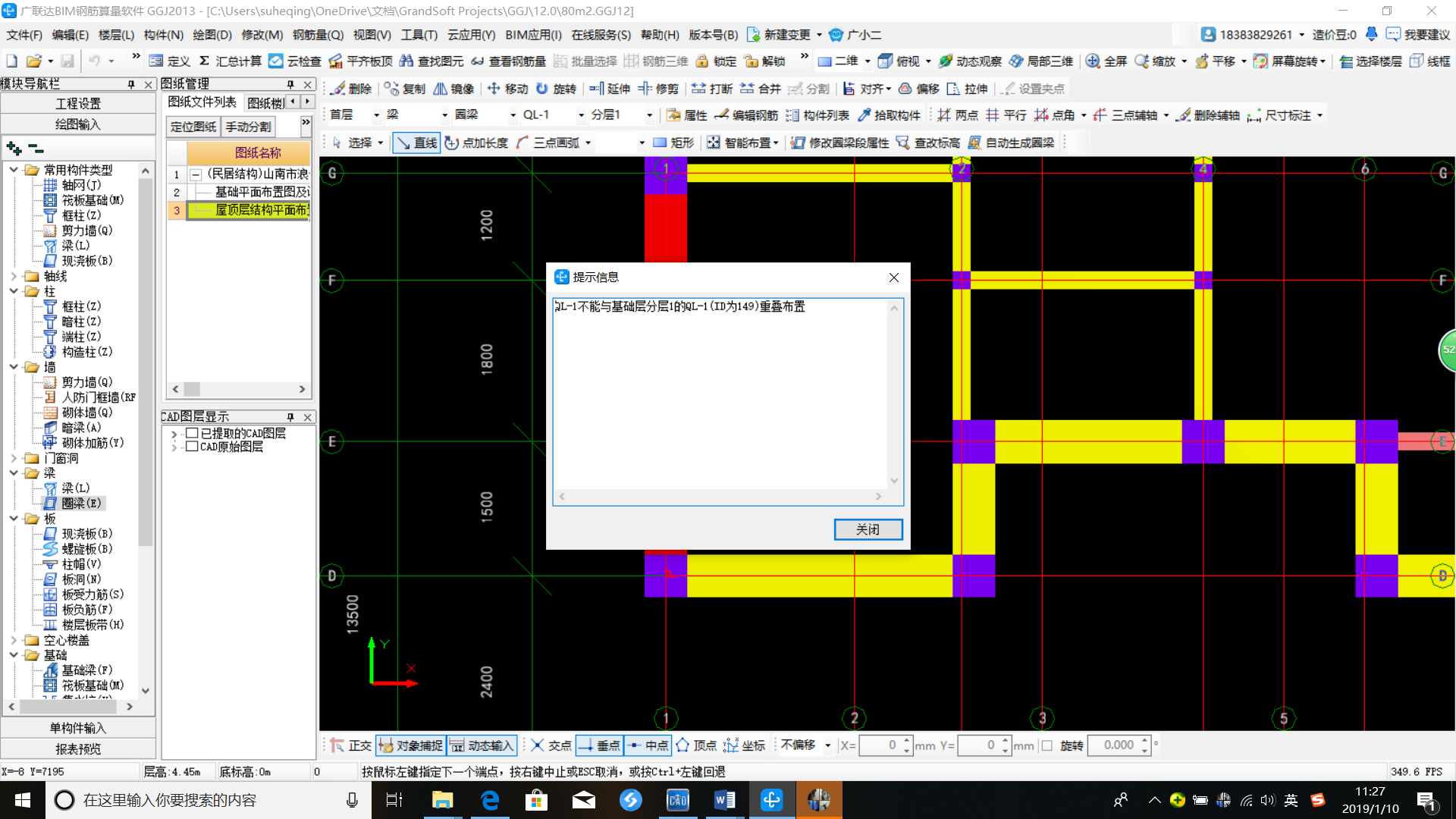Open the 工具(T) menu
The image size is (1456, 819).
tap(419, 35)
